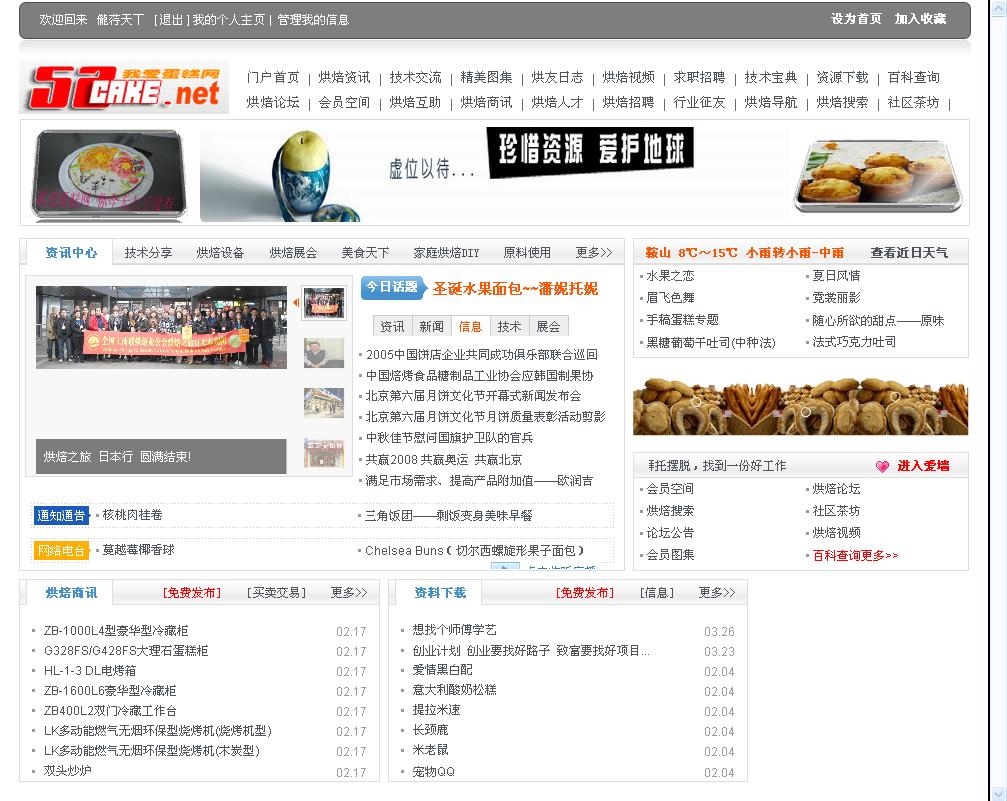Open 水果之恋 recipe link
This screenshot has width=1007, height=801.
click(x=670, y=276)
